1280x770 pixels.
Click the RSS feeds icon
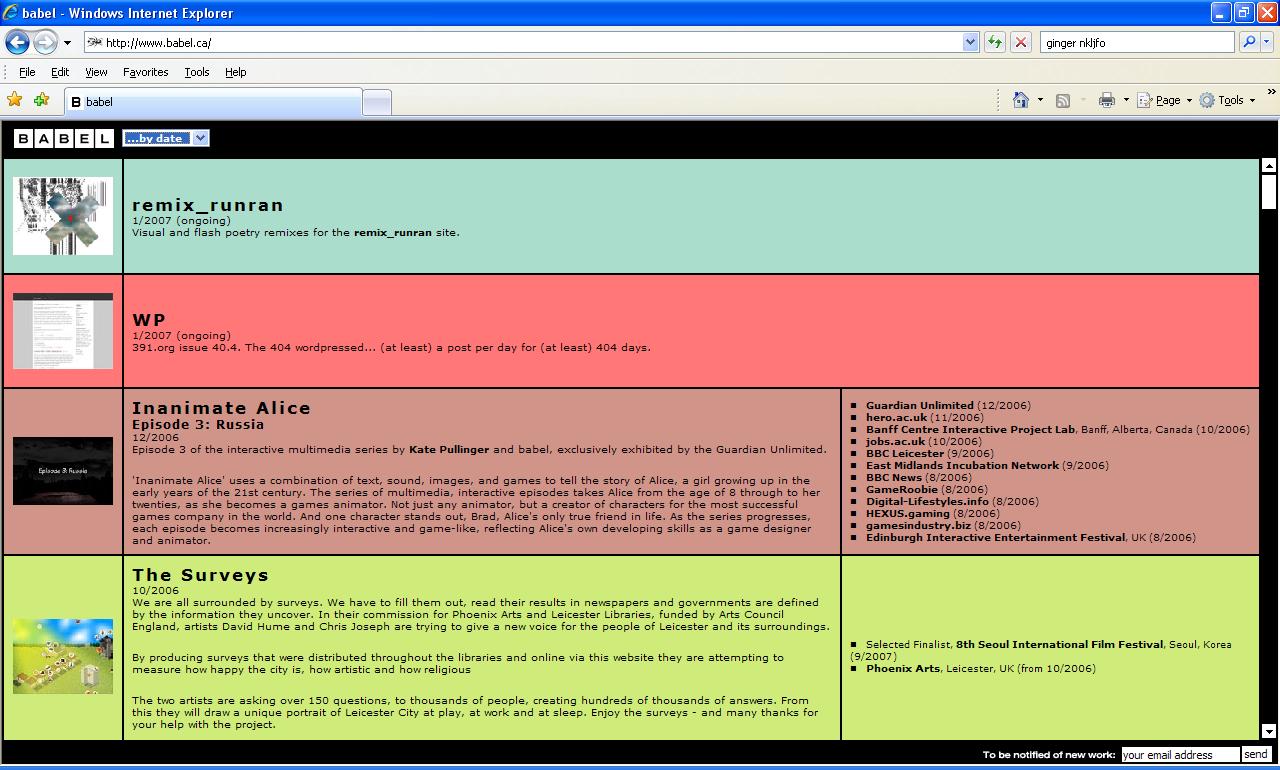tap(1063, 100)
